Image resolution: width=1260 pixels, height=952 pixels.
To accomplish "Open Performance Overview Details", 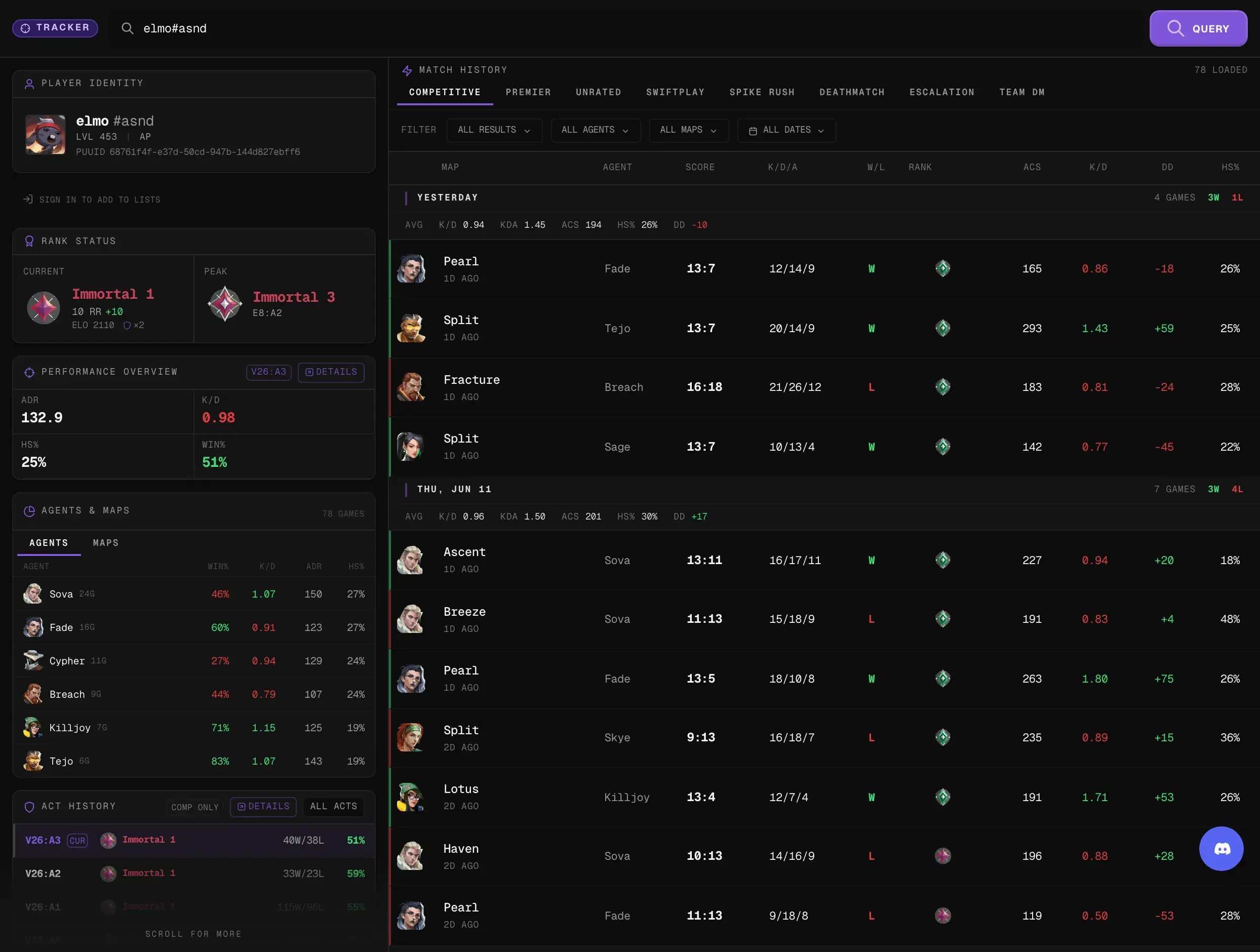I will point(331,372).
